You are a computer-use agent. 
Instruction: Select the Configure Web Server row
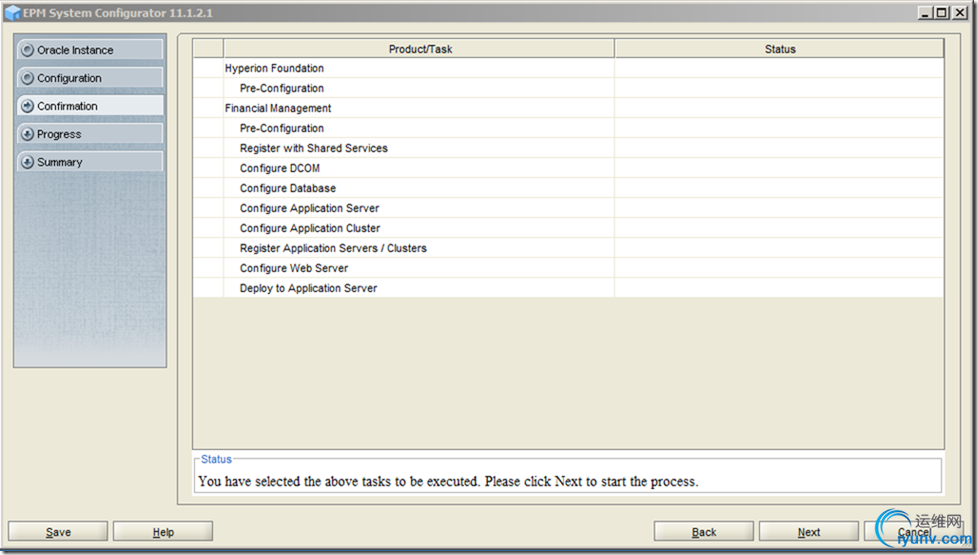(x=568, y=268)
